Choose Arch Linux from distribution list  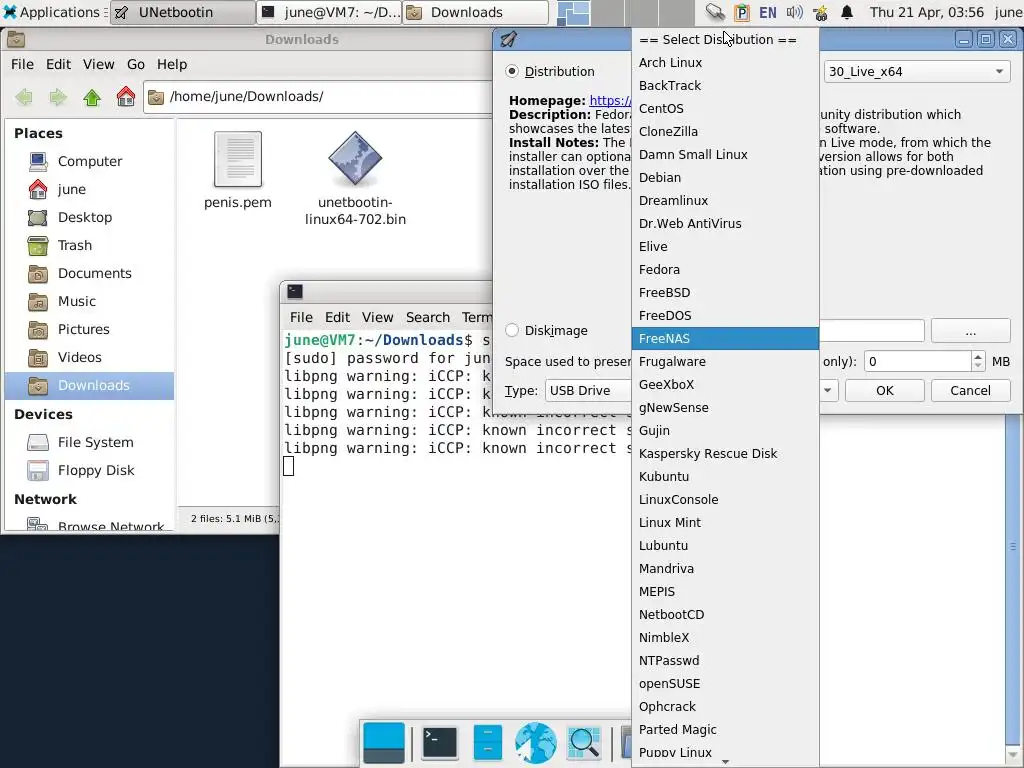[x=725, y=63]
